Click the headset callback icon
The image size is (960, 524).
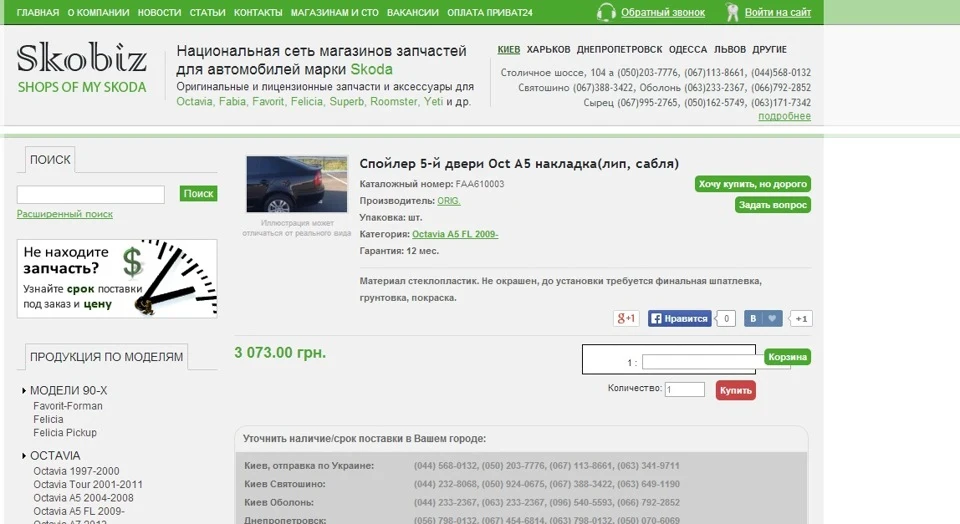(x=606, y=12)
